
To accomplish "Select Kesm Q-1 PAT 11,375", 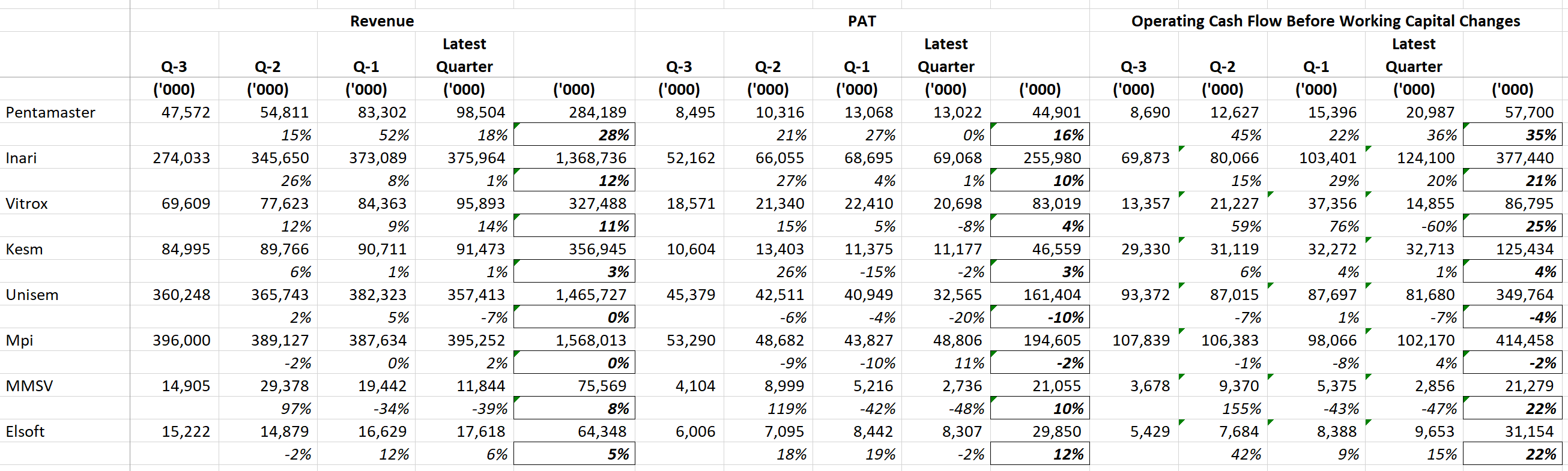I will 868,250.
